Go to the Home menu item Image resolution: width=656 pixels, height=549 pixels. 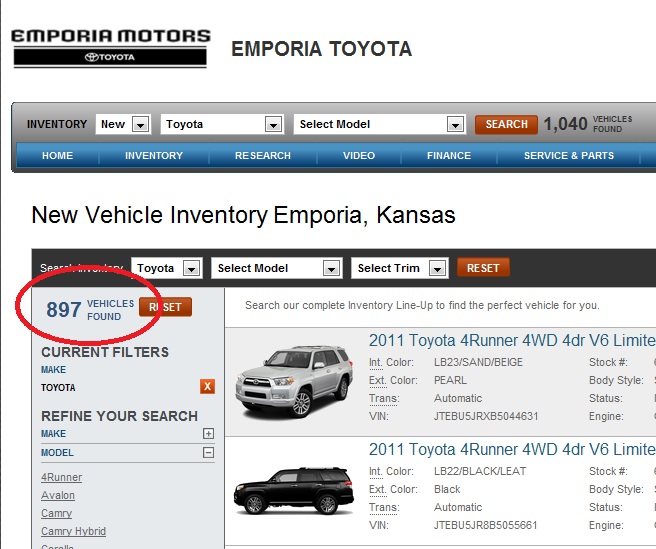click(57, 156)
